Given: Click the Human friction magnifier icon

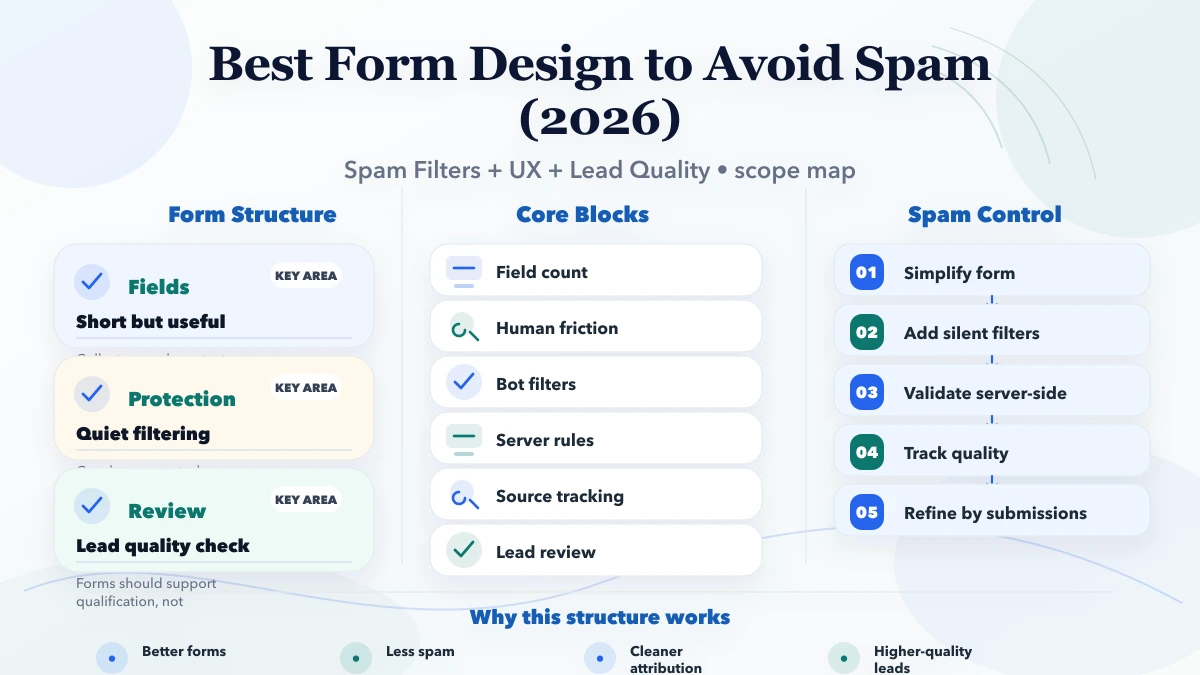Looking at the screenshot, I should tap(464, 328).
